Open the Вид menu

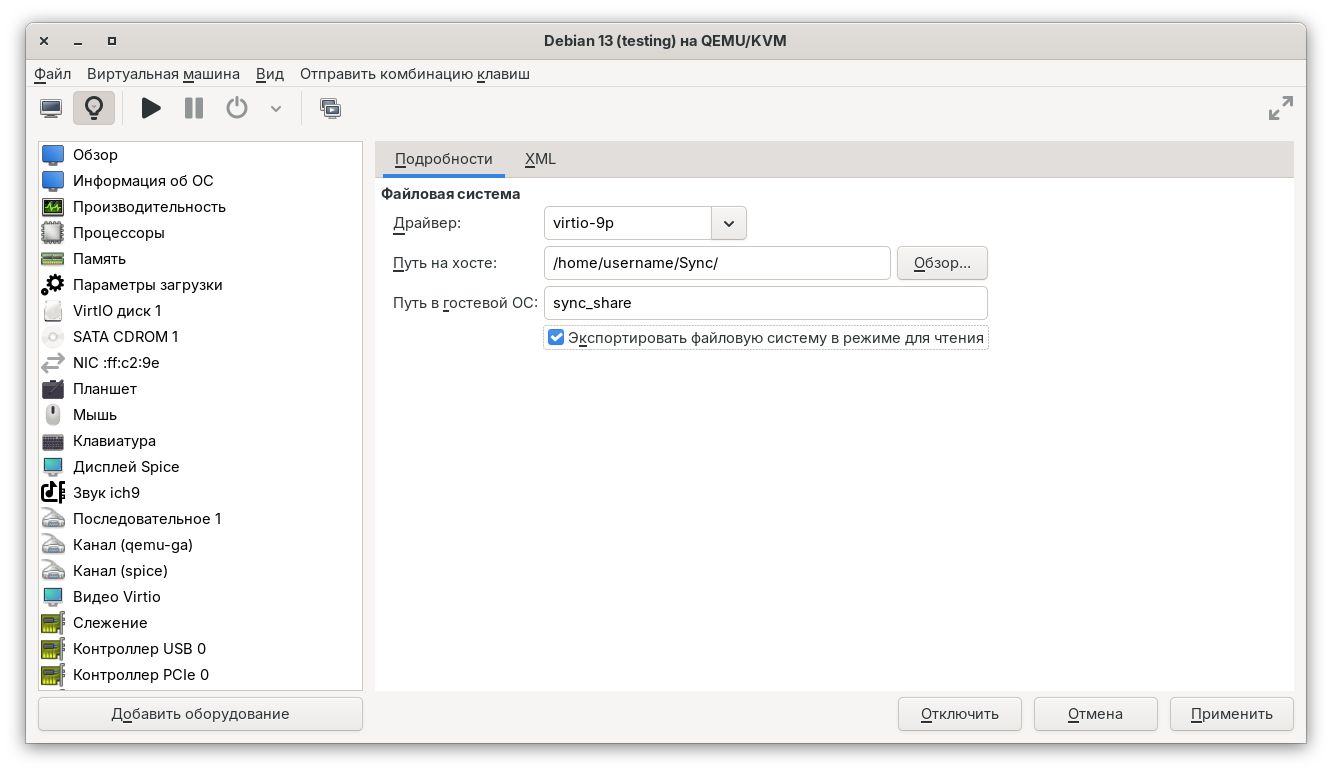click(x=270, y=74)
